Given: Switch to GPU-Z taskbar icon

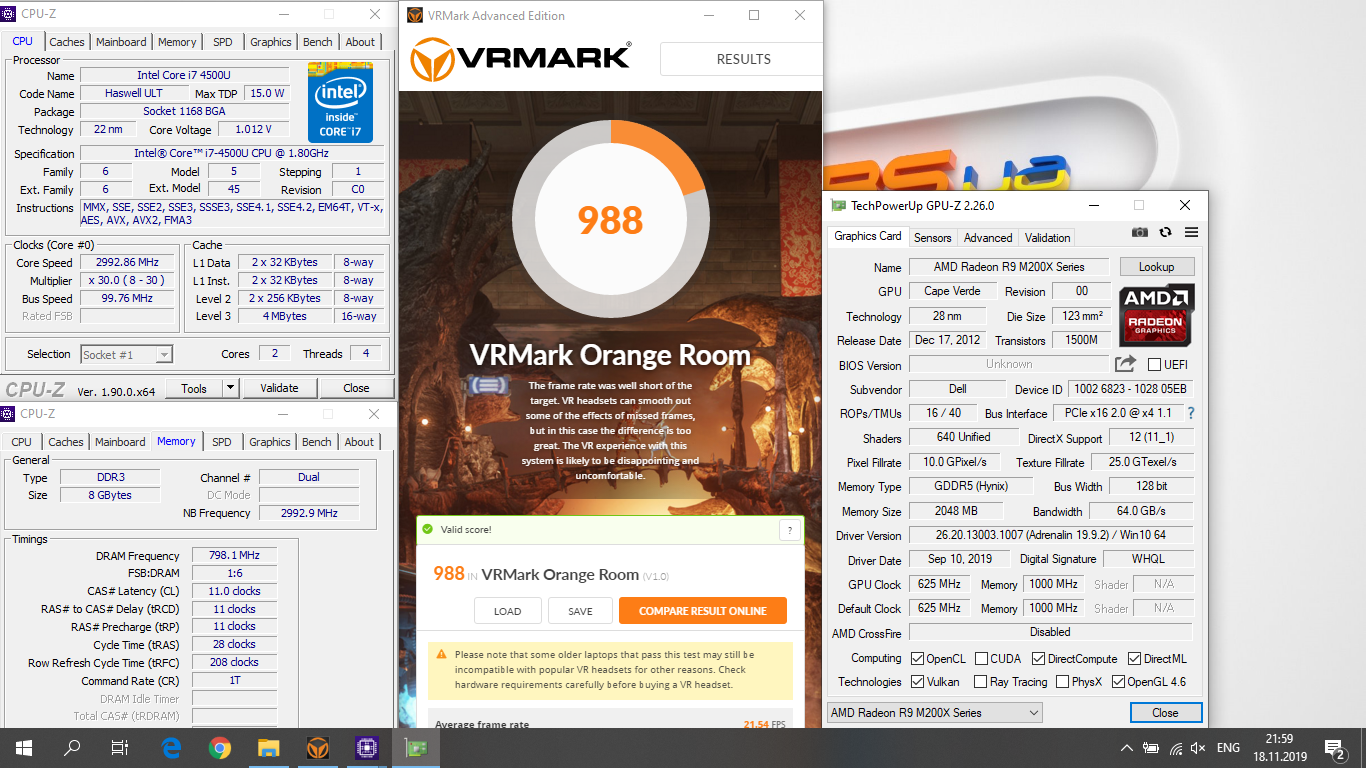Looking at the screenshot, I should point(414,748).
